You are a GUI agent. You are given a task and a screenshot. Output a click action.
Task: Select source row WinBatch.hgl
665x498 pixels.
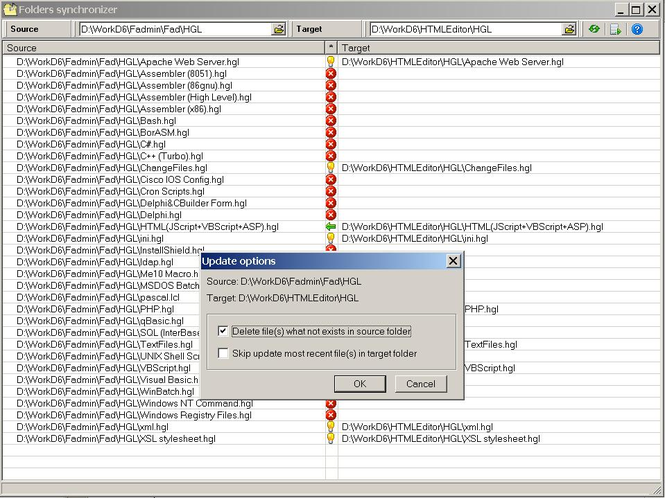tap(105, 392)
